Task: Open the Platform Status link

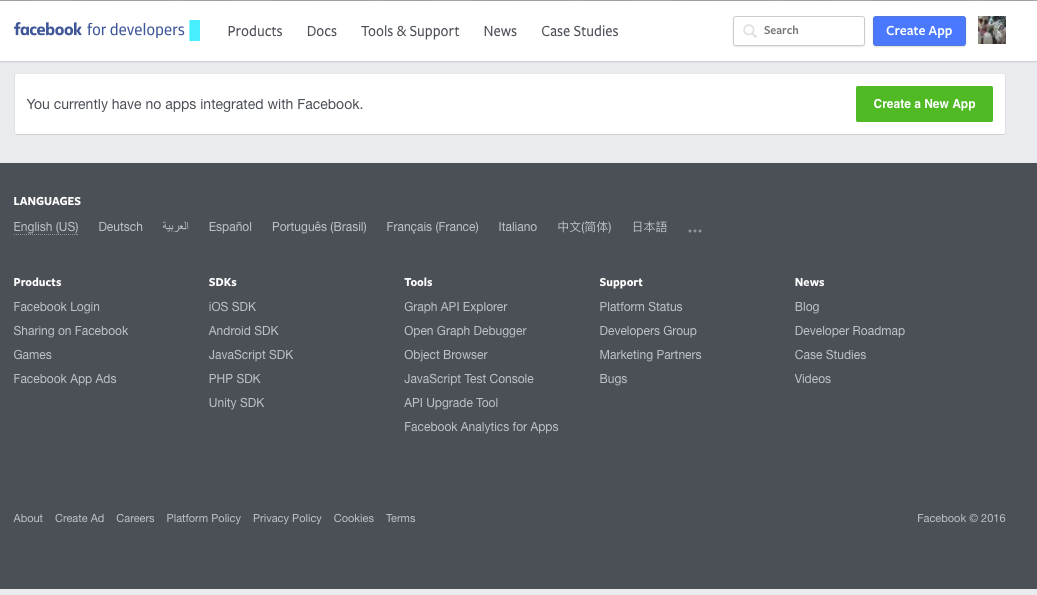Action: point(641,307)
